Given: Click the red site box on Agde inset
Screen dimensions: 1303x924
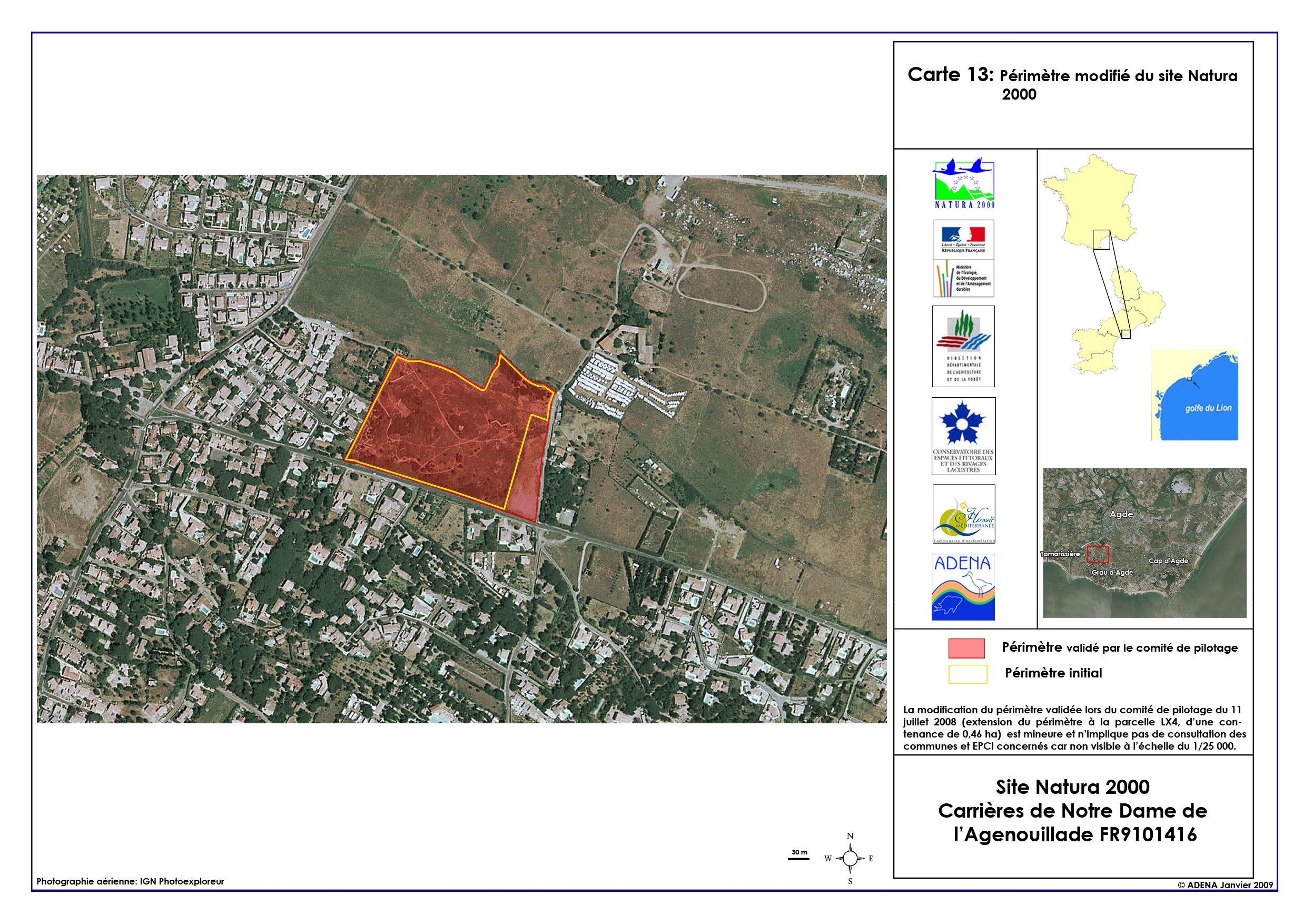Looking at the screenshot, I should [1098, 554].
